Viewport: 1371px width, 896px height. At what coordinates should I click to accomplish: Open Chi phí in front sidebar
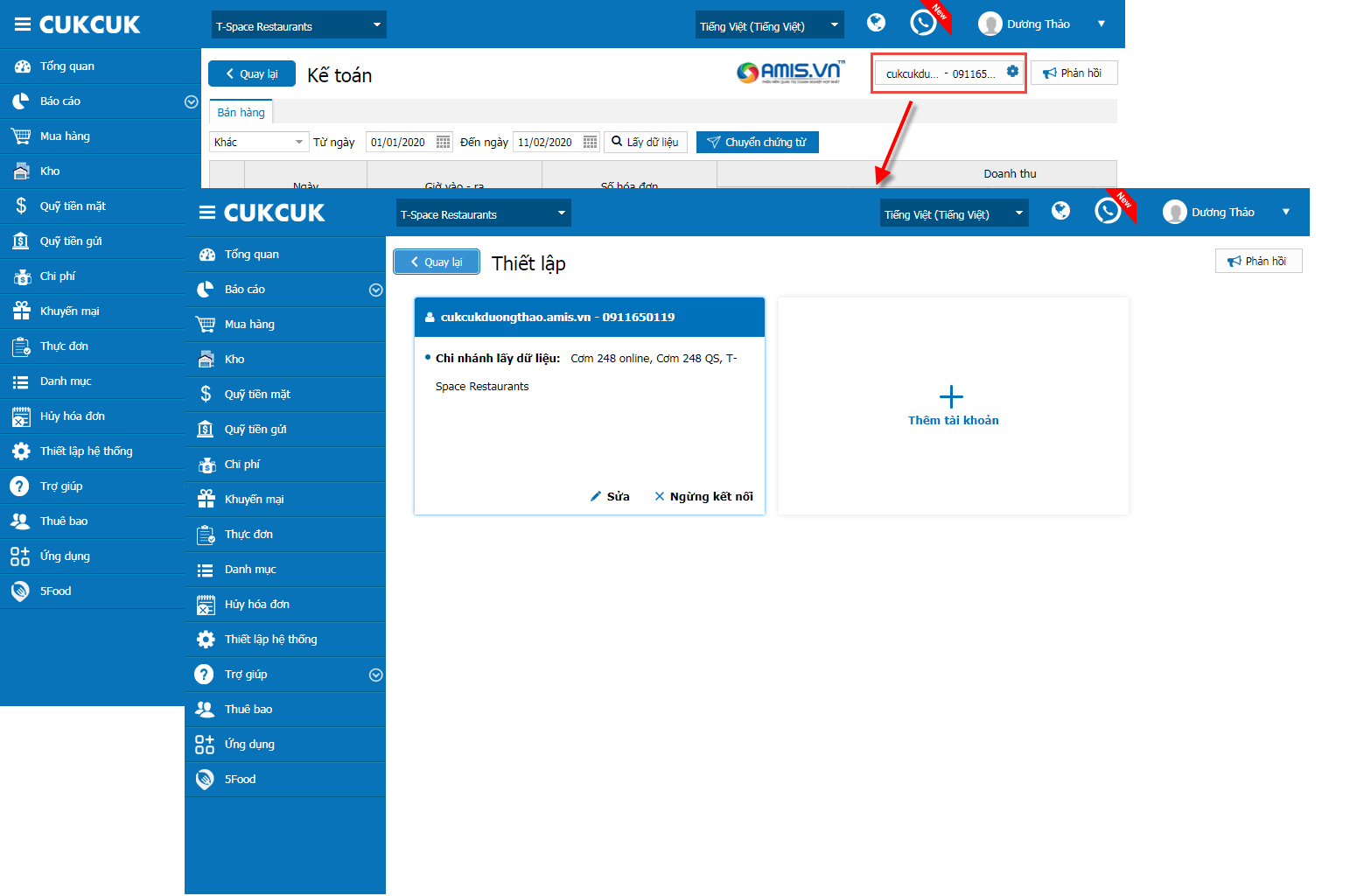285,464
